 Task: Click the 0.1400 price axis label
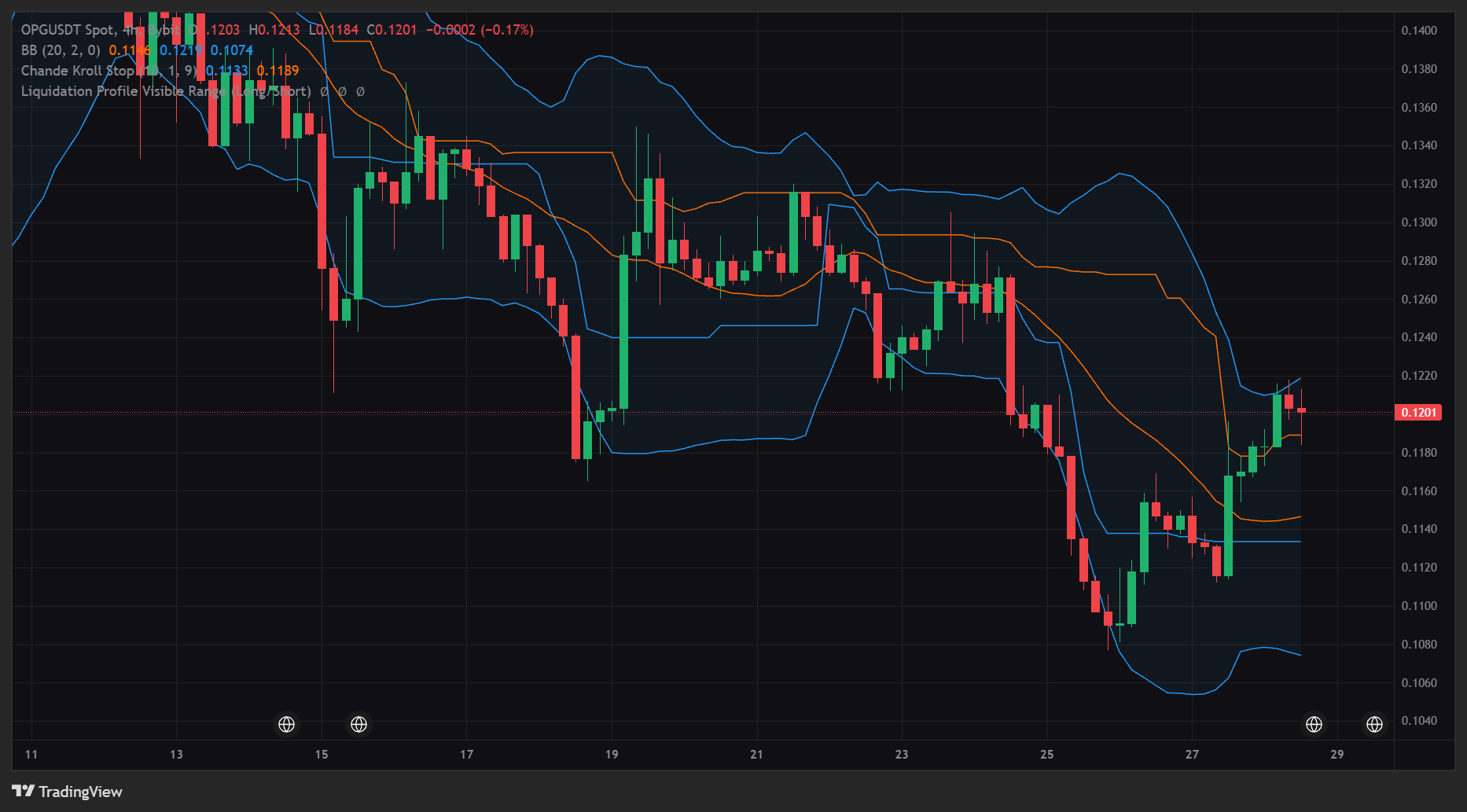coord(1419,31)
